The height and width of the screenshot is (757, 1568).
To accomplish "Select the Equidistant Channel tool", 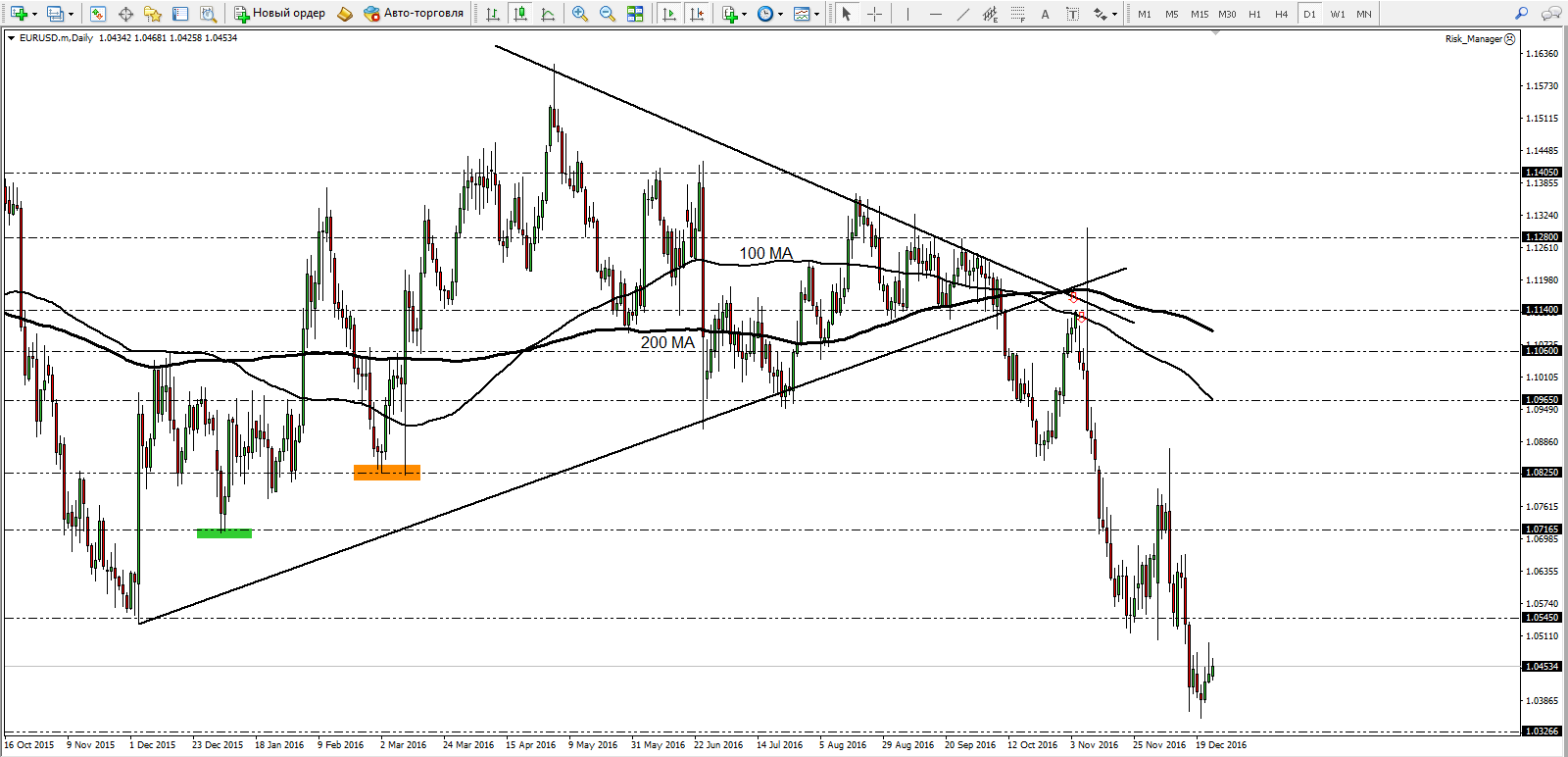I will click(x=990, y=14).
